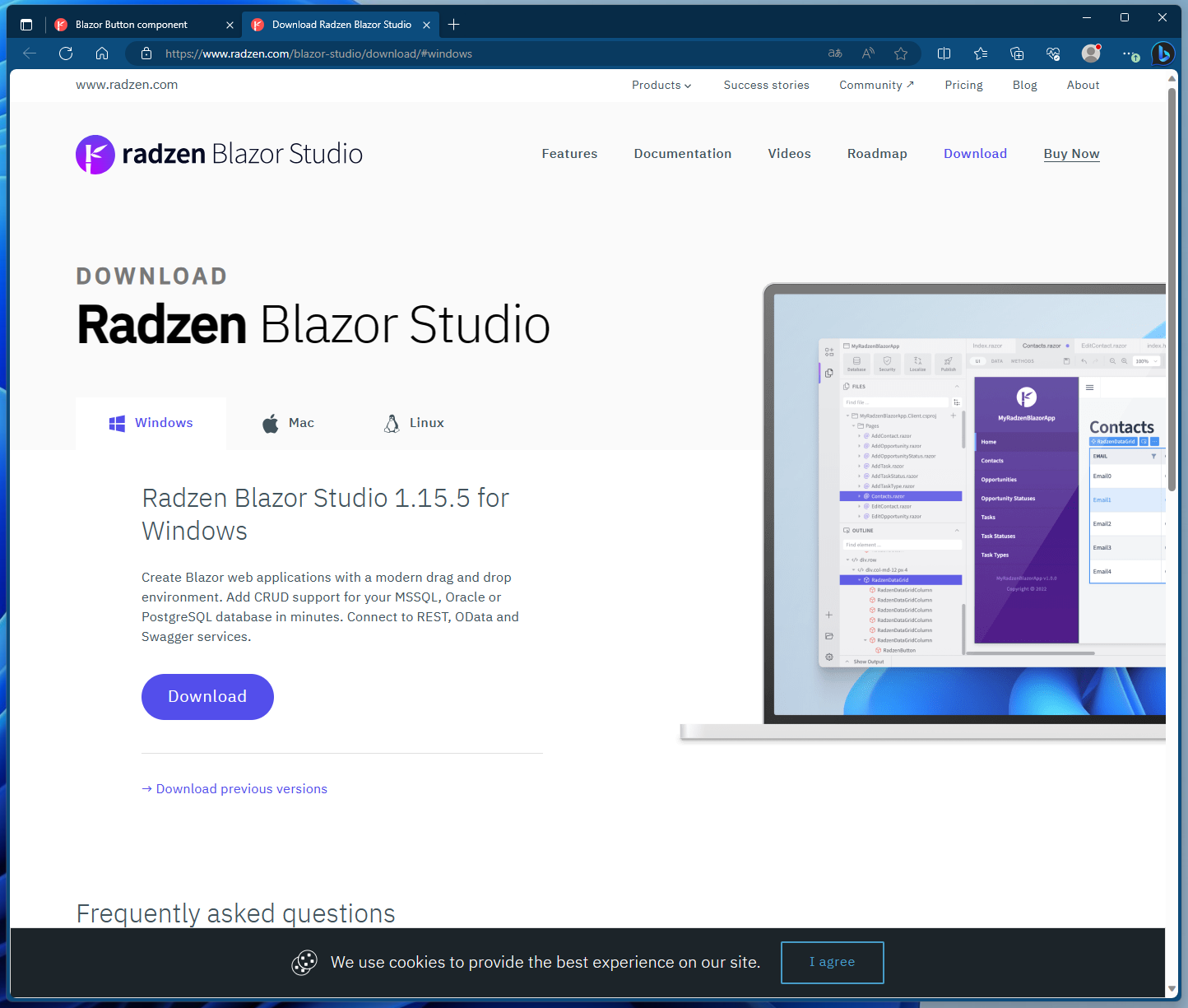The height and width of the screenshot is (1008, 1188).
Task: Add this page to favorites with star icon
Action: point(901,53)
